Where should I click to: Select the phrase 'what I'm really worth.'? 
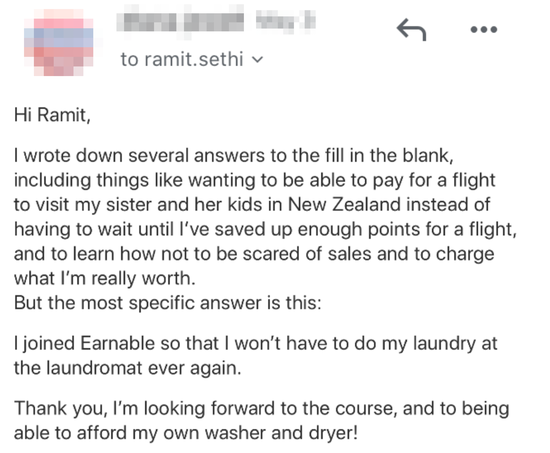[x=105, y=279]
